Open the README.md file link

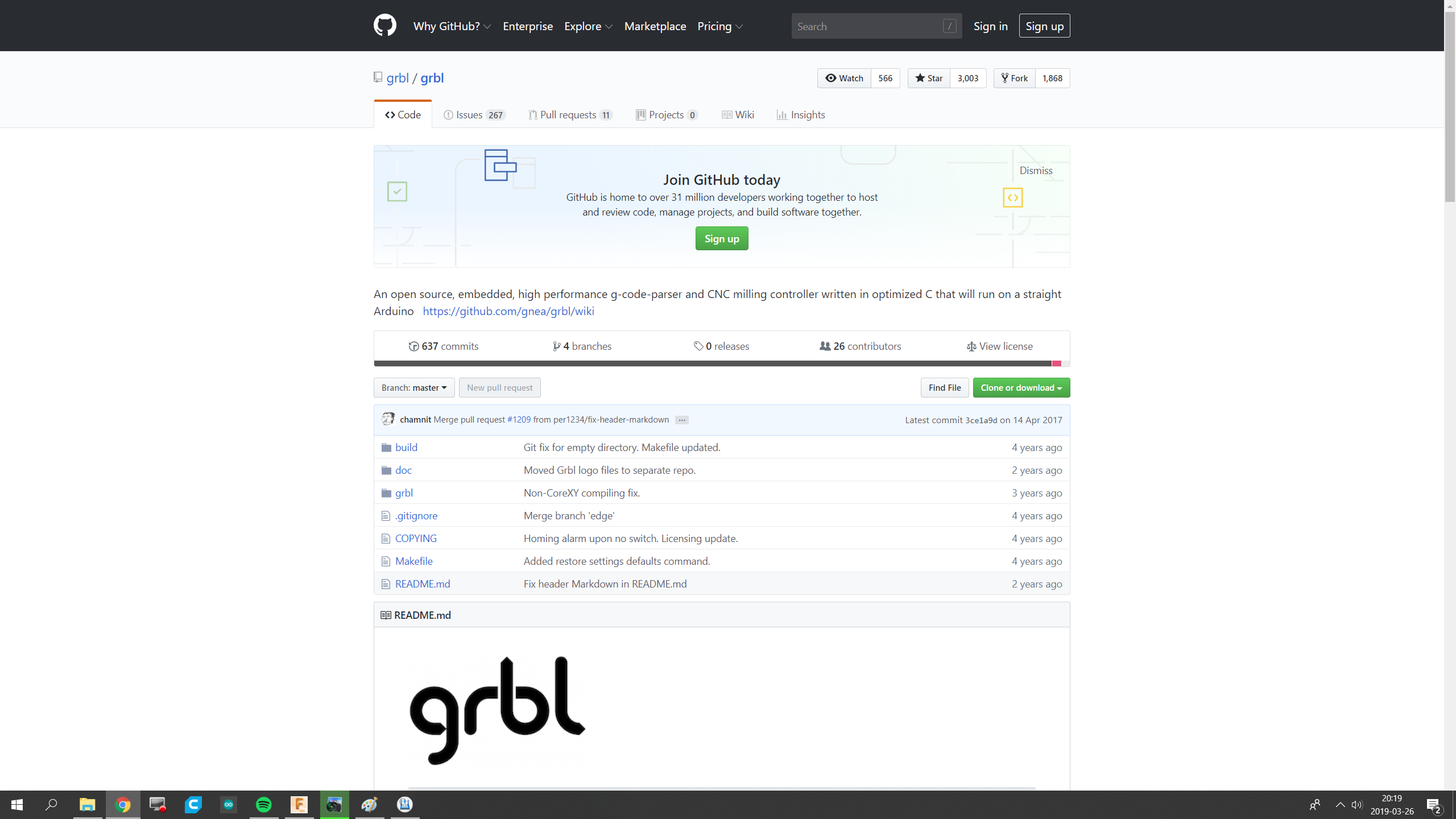(422, 584)
